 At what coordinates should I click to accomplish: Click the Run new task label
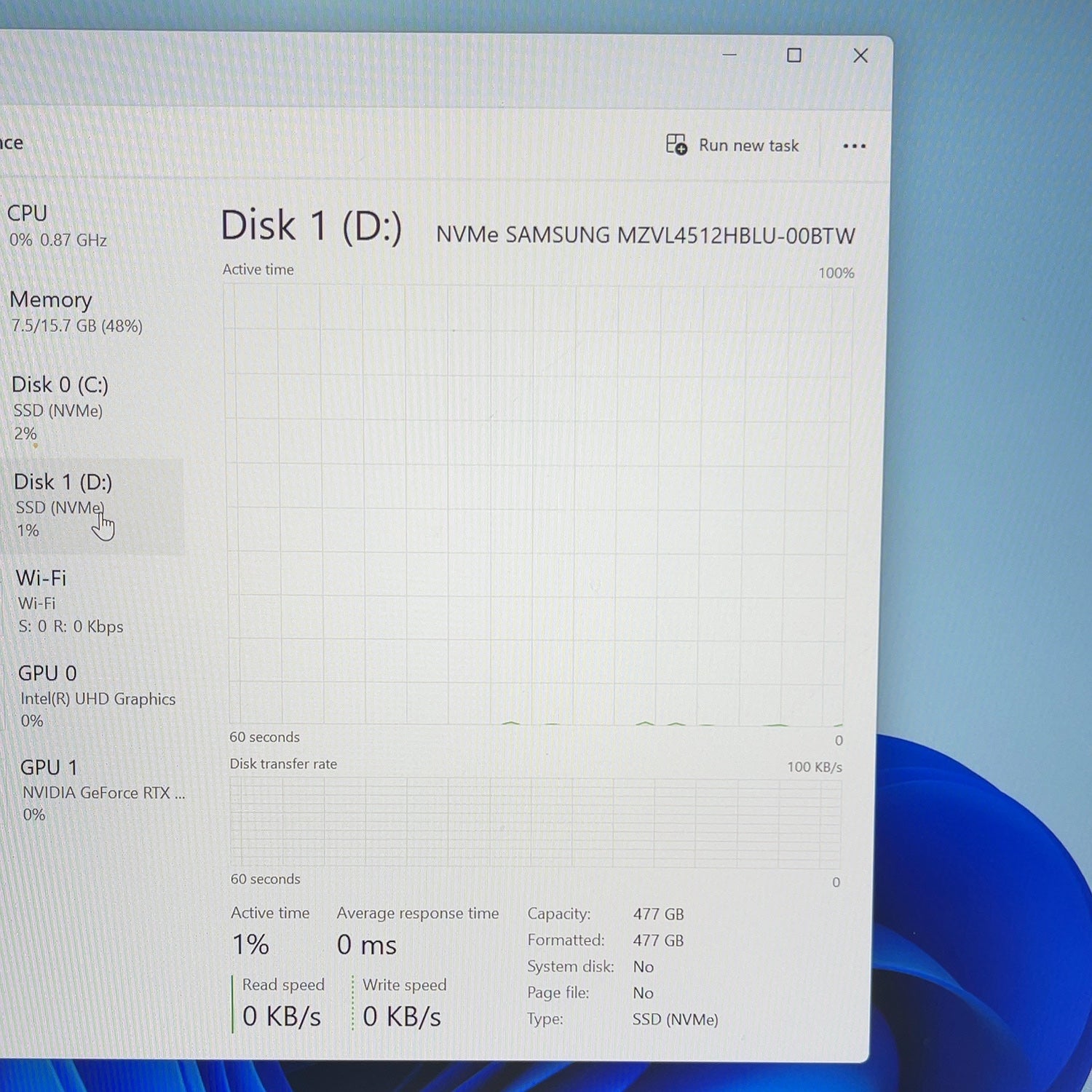748,146
